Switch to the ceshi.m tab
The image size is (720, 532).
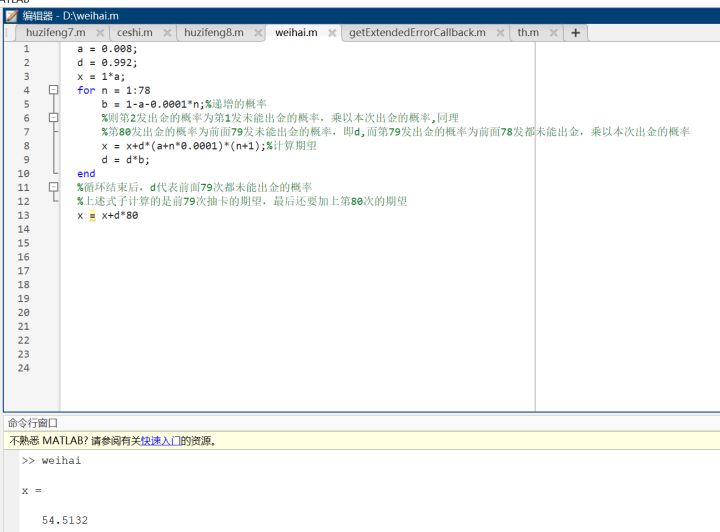click(x=135, y=33)
